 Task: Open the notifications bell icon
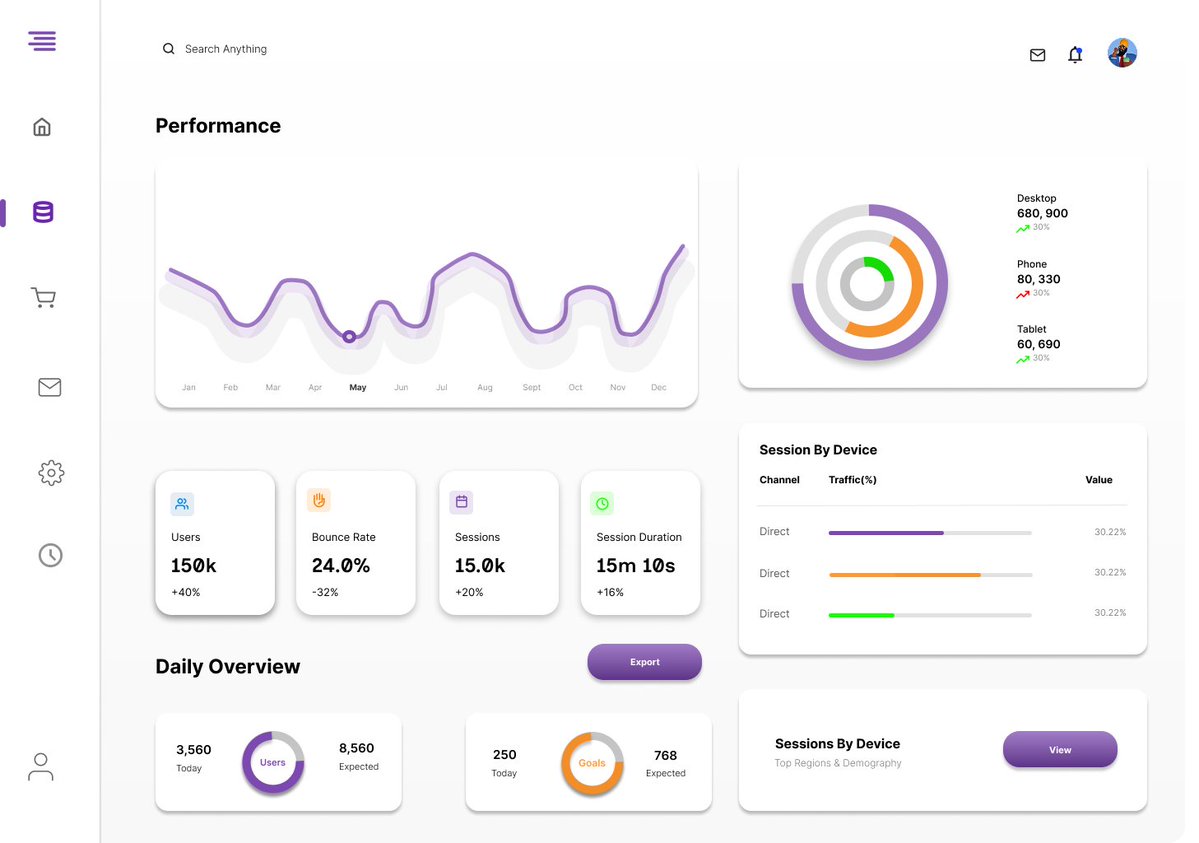[1075, 54]
